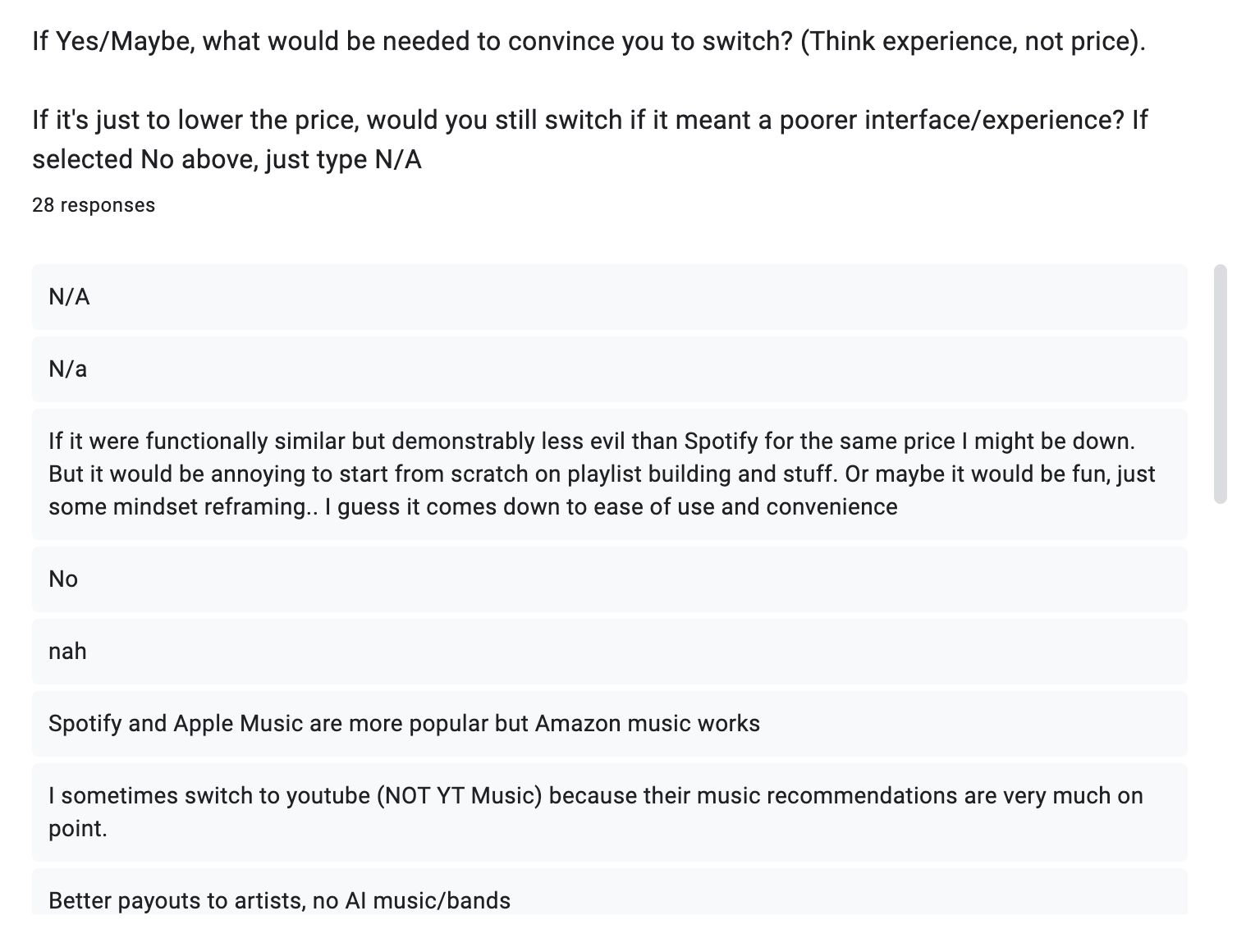The width and height of the screenshot is (1246, 952).
Task: Click the "N/a" lowercase response row
Action: coord(609,369)
